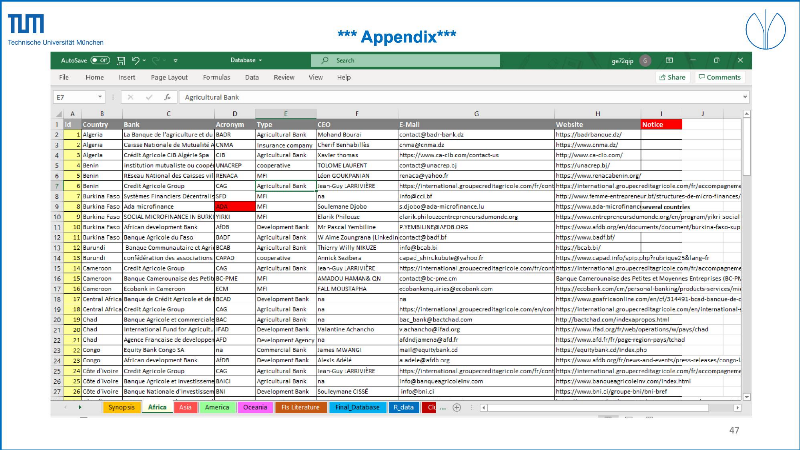The image size is (800, 450).
Task: Click the Share button
Action: coord(672,77)
